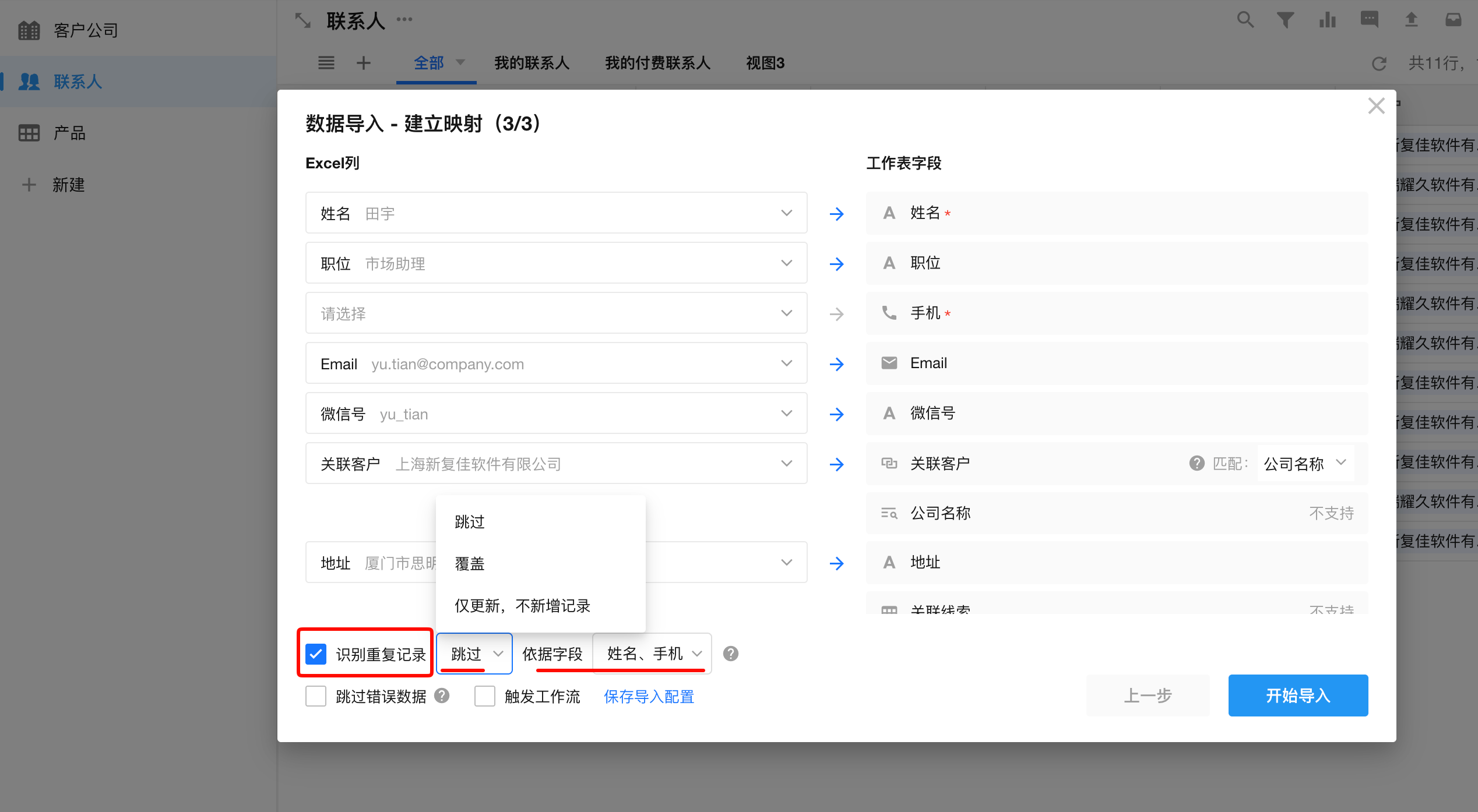
Task: Check the 触发工作流 checkbox
Action: [485, 696]
